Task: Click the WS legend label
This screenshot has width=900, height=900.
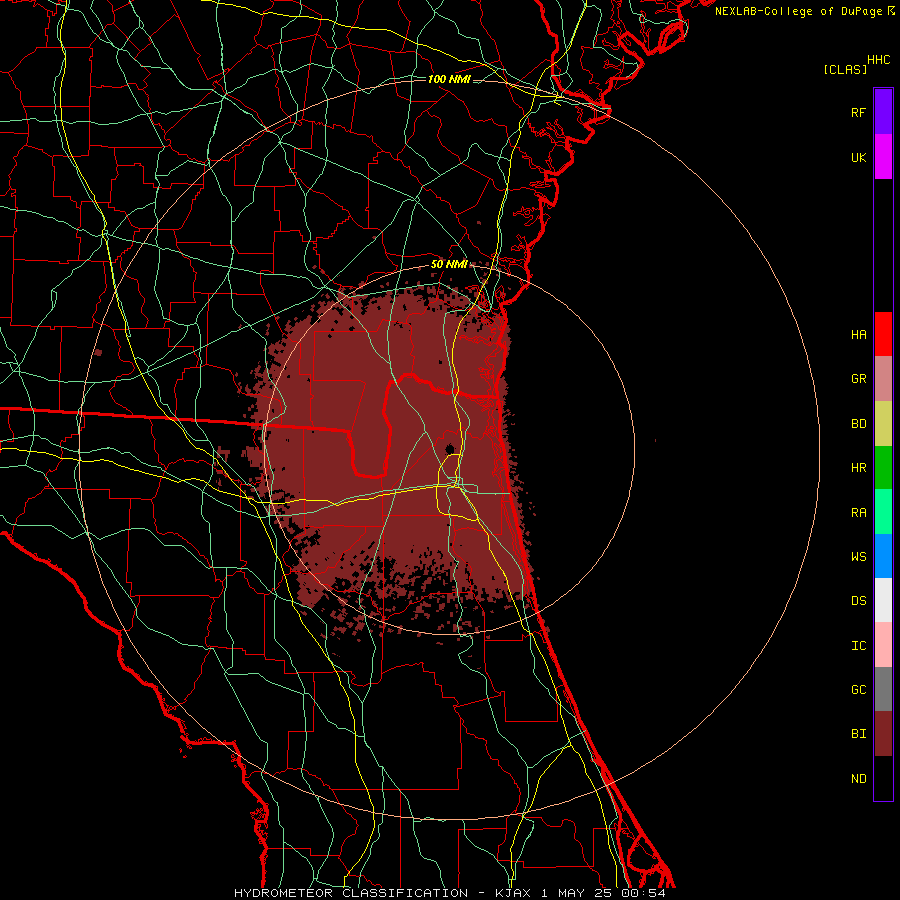Action: 859,557
